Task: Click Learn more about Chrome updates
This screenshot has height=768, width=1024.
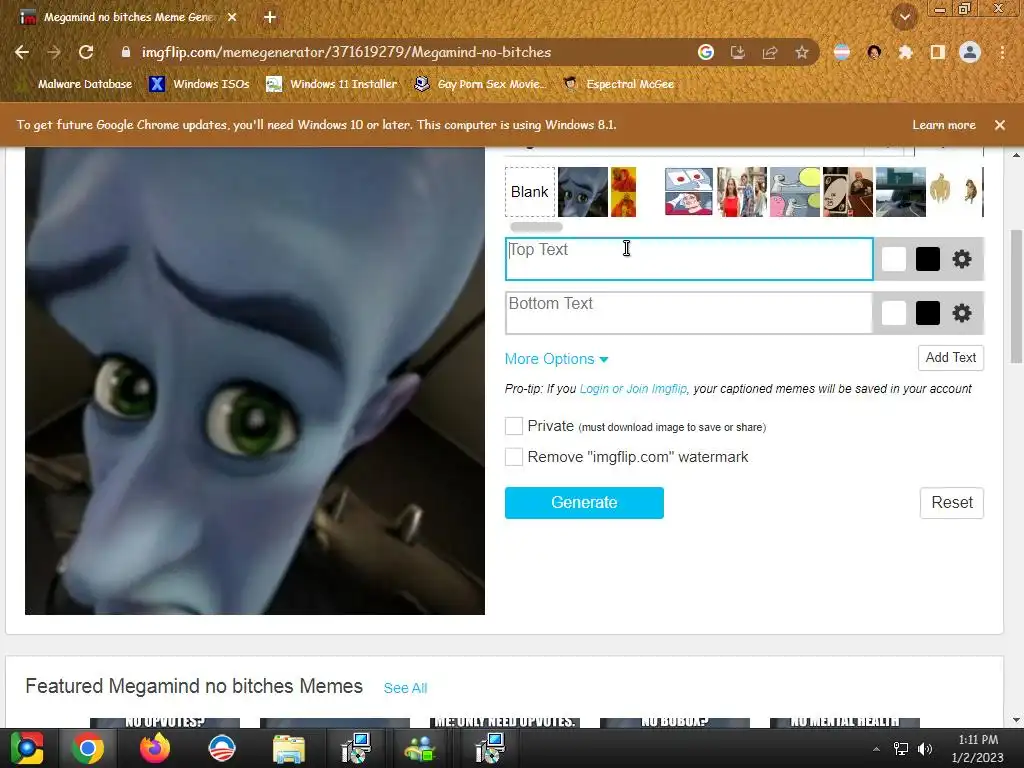Action: pyautogui.click(x=944, y=125)
